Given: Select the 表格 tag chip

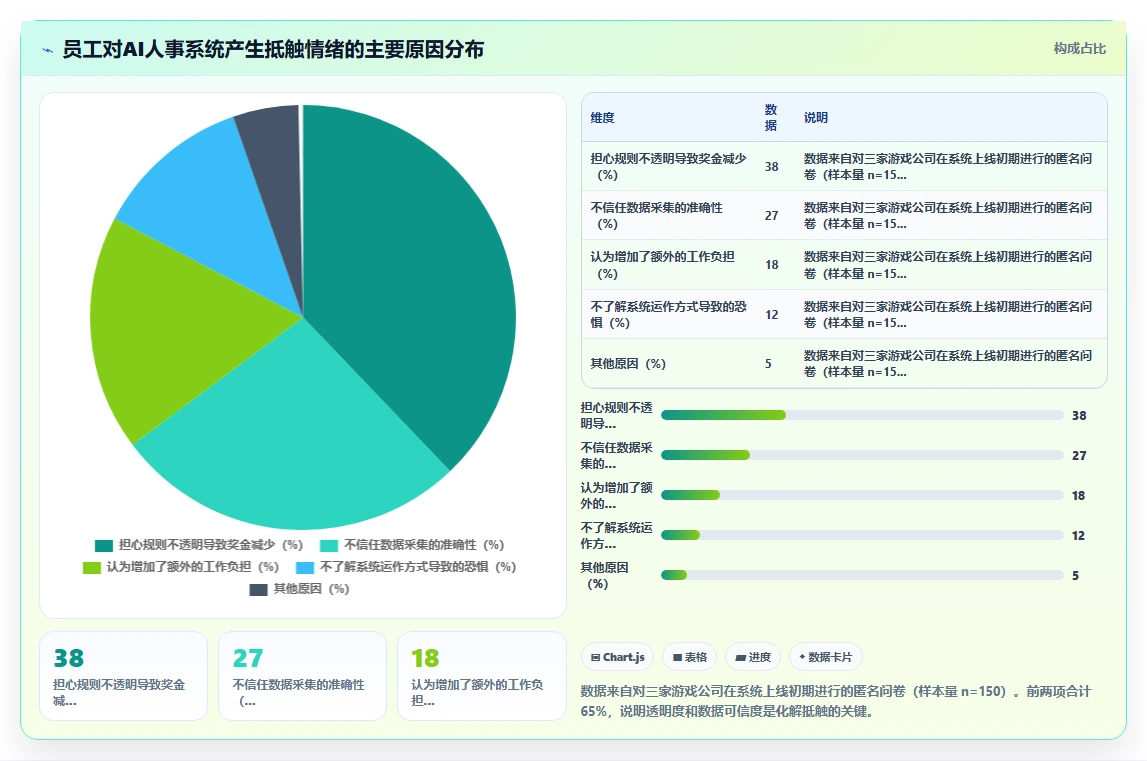Looking at the screenshot, I should 690,657.
